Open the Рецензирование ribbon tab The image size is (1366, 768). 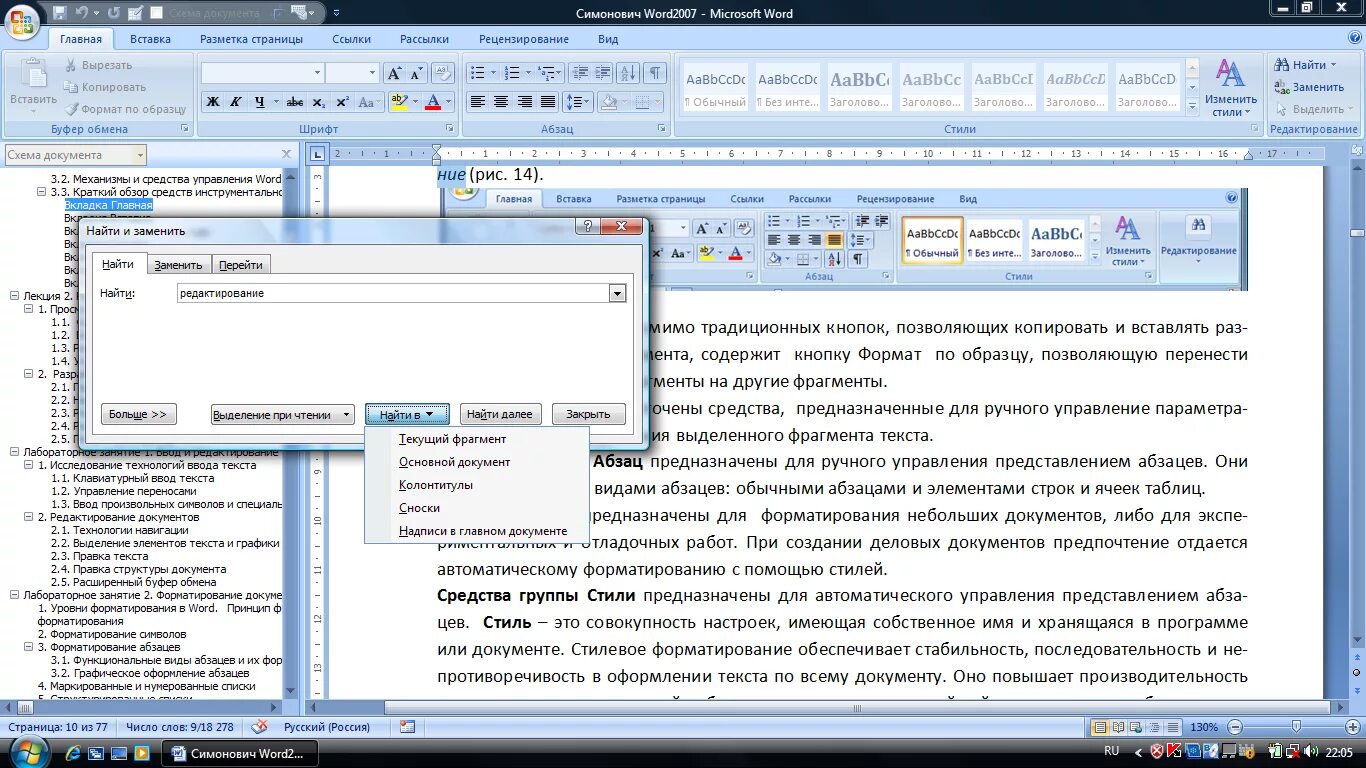(x=524, y=39)
